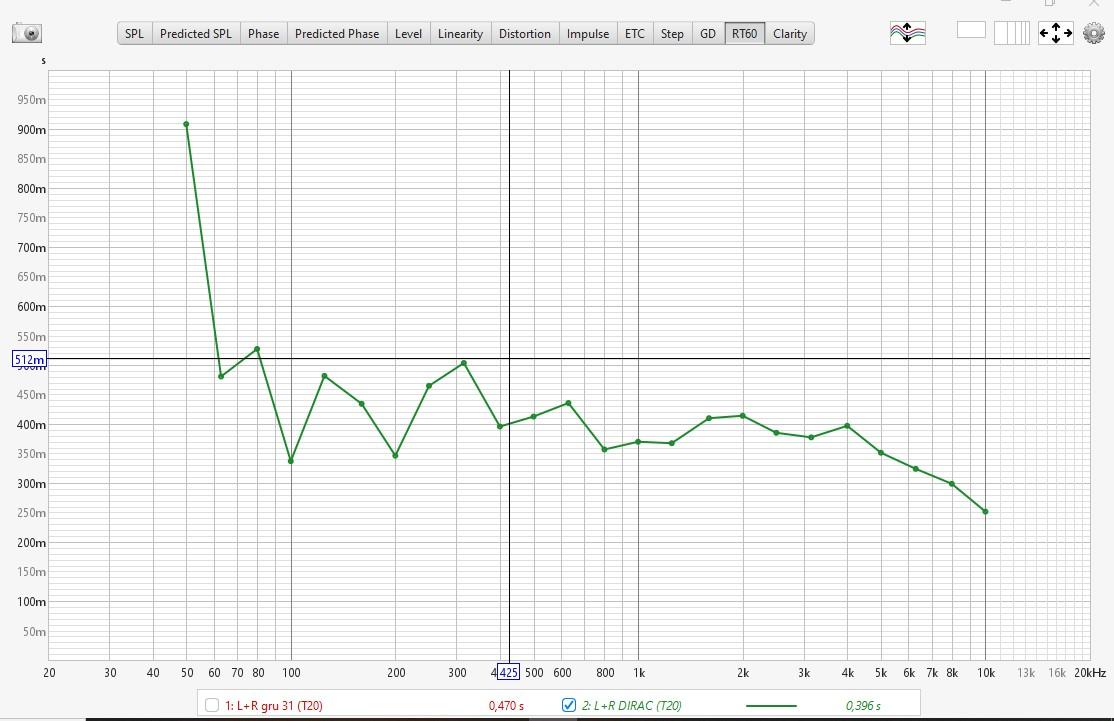Open the ETC graph tab
Image resolution: width=1114 pixels, height=721 pixels.
[x=635, y=33]
